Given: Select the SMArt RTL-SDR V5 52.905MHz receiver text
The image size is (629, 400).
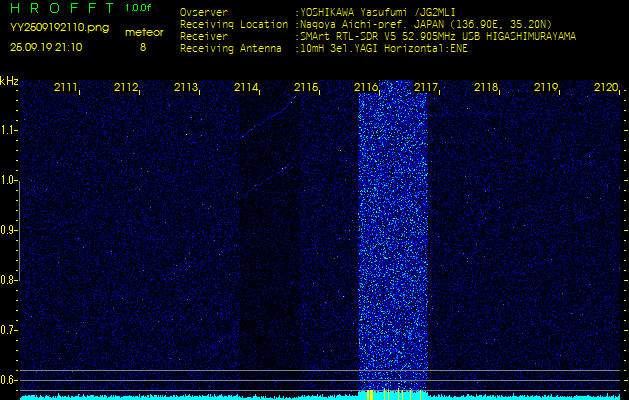Looking at the screenshot, I should click(438, 37).
